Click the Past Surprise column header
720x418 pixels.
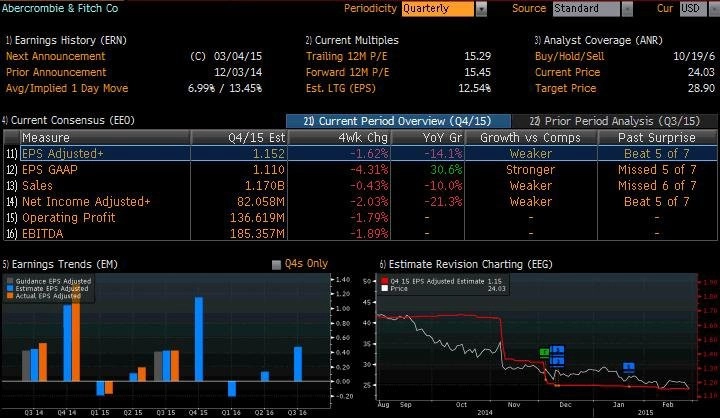[x=657, y=137]
